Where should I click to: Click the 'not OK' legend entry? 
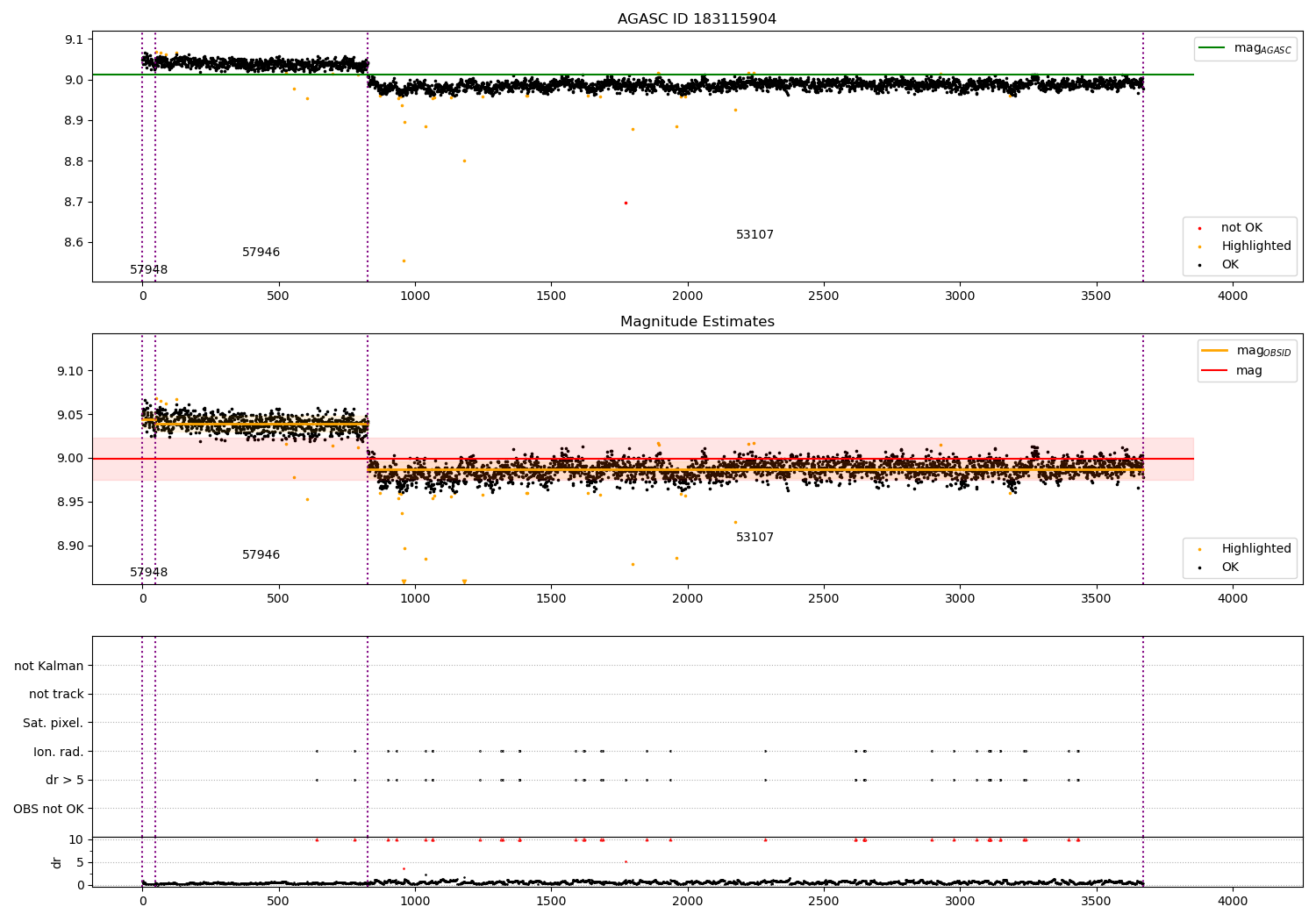click(1241, 228)
